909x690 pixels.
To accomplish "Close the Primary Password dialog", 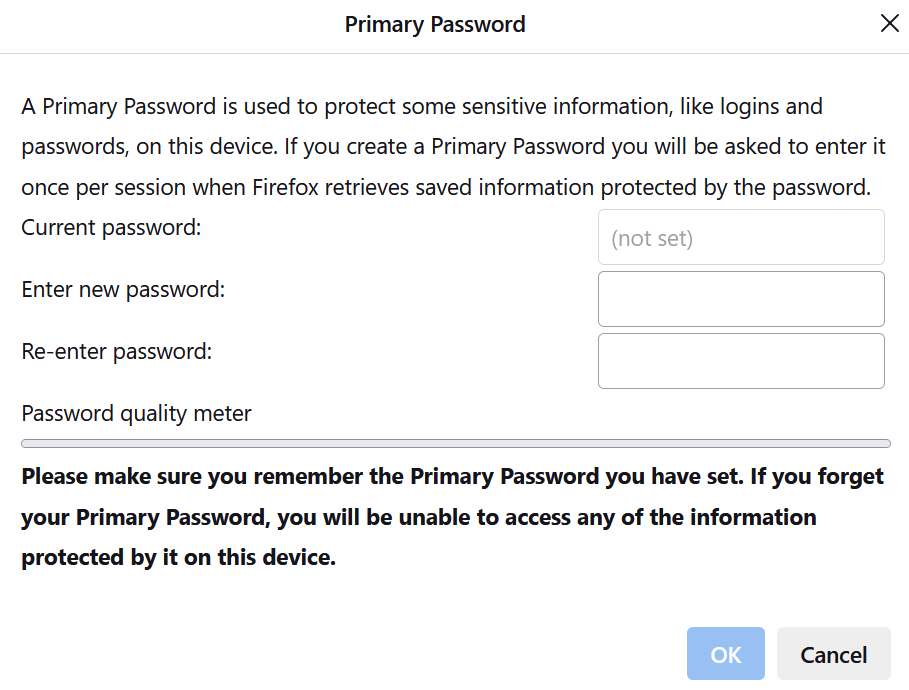I will (x=889, y=24).
